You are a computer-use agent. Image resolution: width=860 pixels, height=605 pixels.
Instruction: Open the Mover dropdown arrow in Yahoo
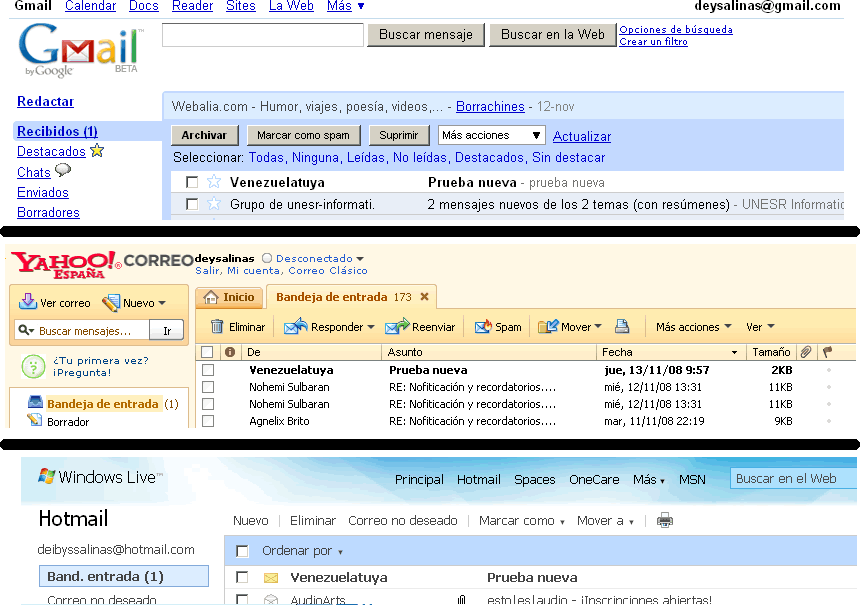tap(598, 326)
